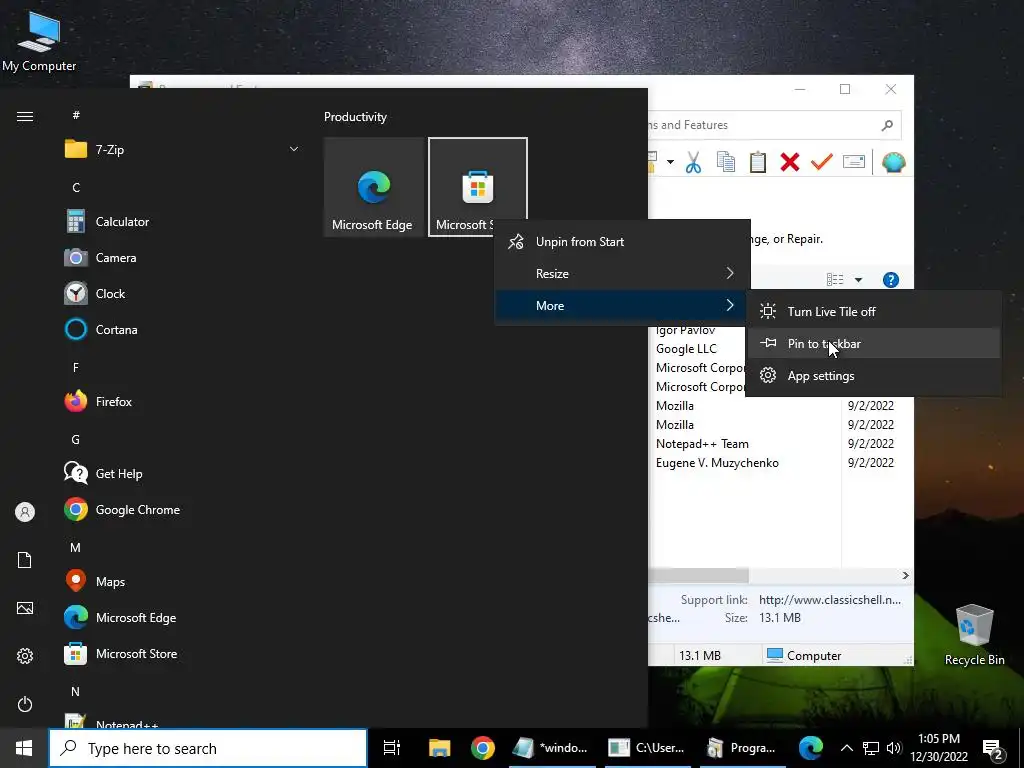The image size is (1024, 768).
Task: Open the Clock app
Action: [x=110, y=294]
